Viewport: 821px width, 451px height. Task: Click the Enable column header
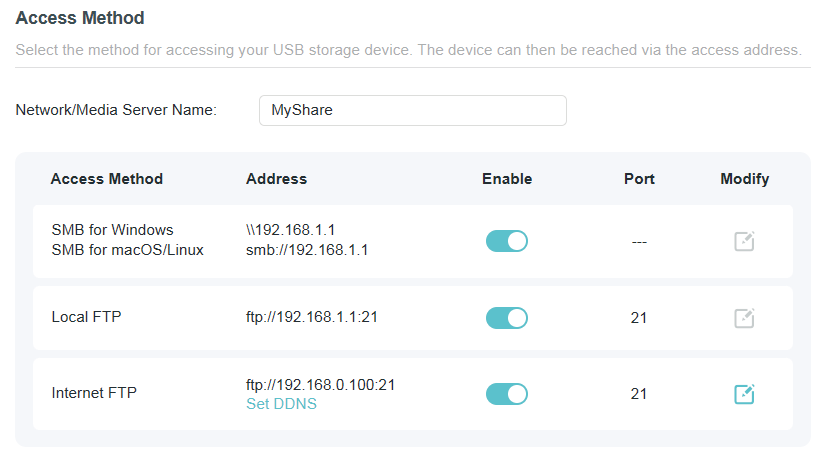(x=507, y=179)
